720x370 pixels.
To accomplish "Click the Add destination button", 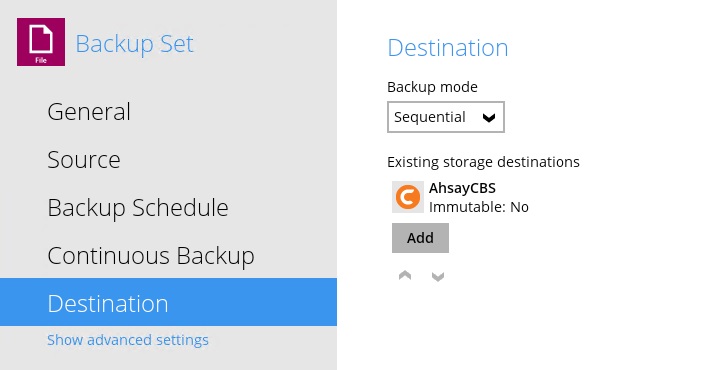I will tap(420, 238).
